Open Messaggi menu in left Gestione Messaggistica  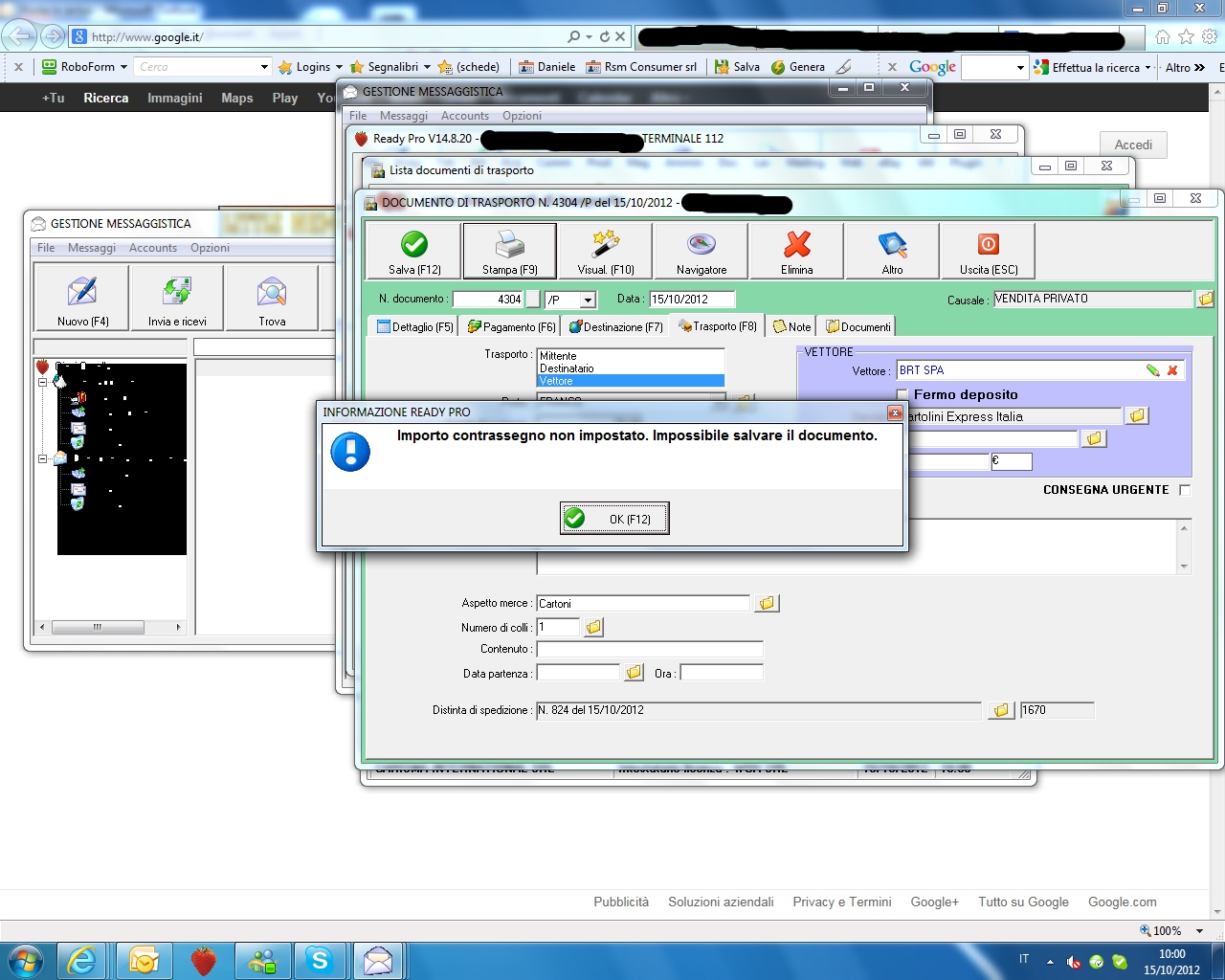click(x=92, y=248)
